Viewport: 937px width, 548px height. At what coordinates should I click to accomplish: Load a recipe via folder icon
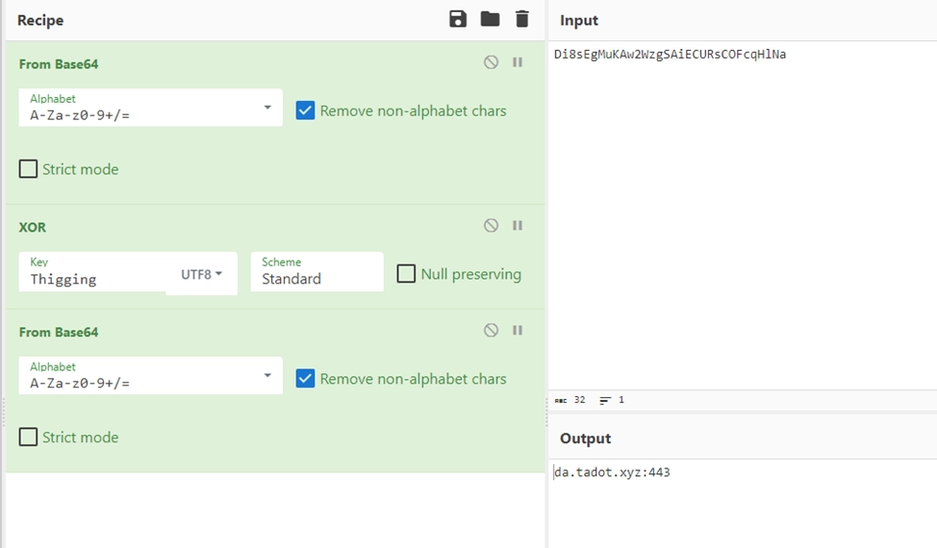click(490, 19)
